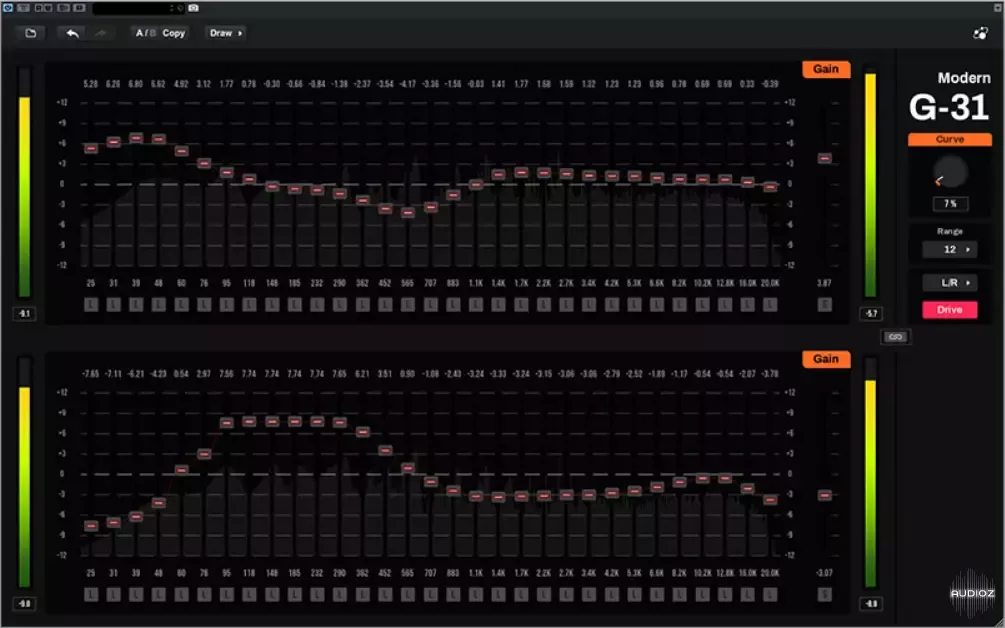This screenshot has height=628, width=1005.
Task: Click the lower EQ -3.78 value above the 20.0K band
Action: click(770, 374)
